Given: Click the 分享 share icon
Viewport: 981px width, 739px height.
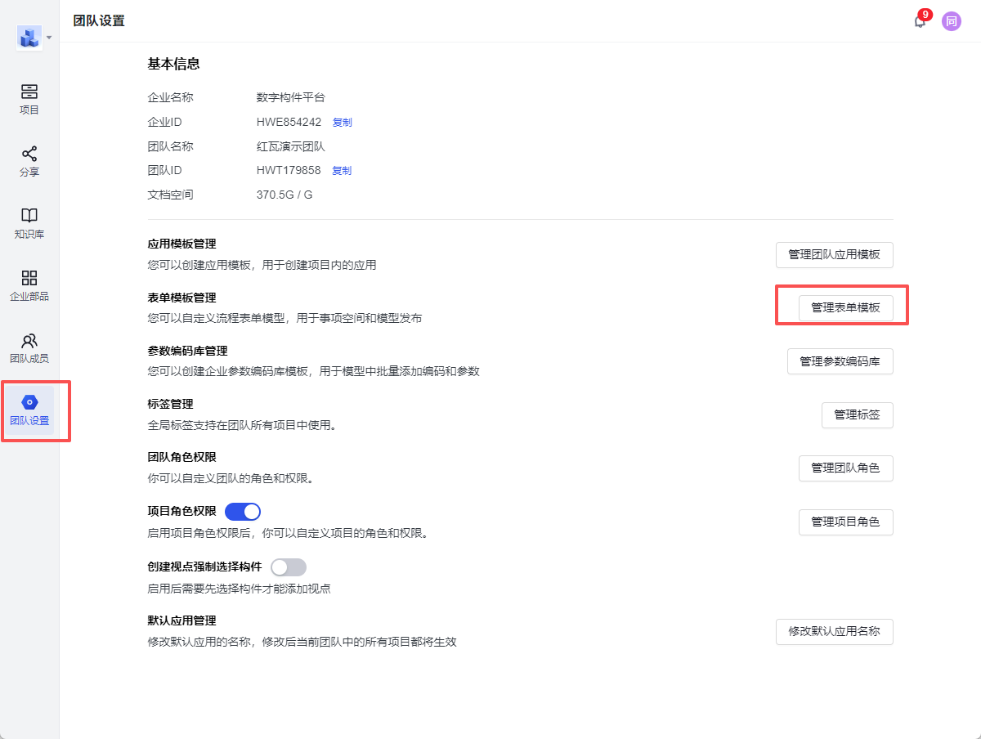Looking at the screenshot, I should pos(30,154).
